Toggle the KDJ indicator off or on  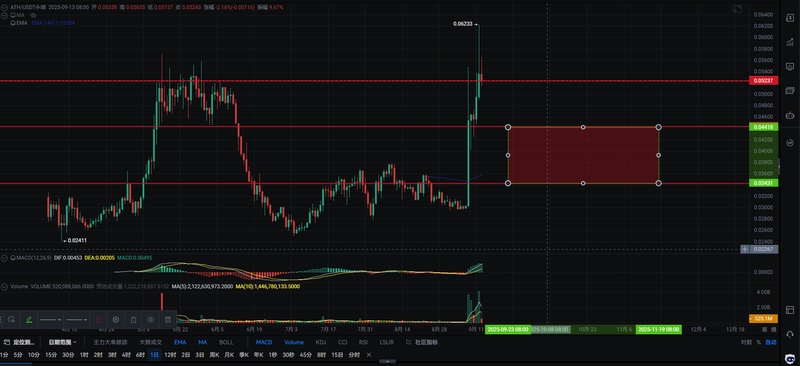(x=321, y=342)
